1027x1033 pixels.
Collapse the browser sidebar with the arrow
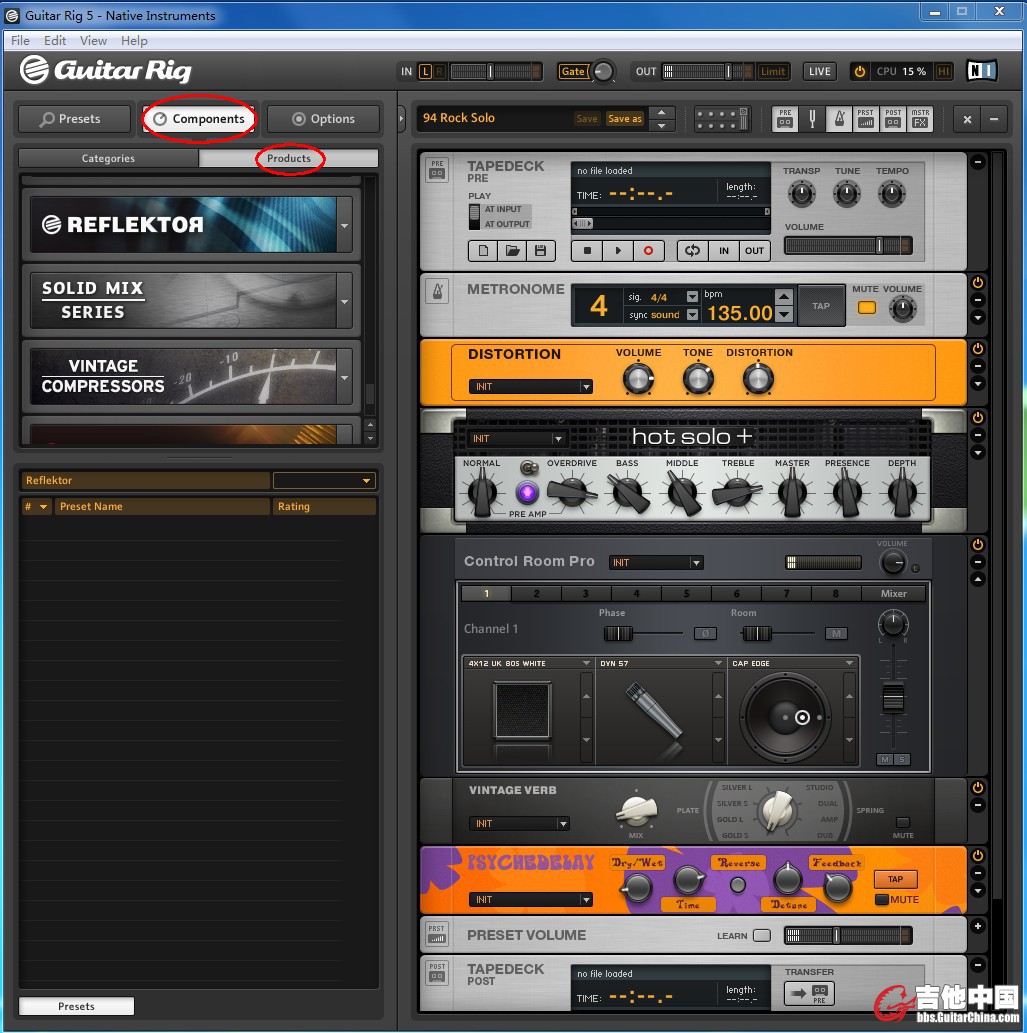tap(401, 119)
